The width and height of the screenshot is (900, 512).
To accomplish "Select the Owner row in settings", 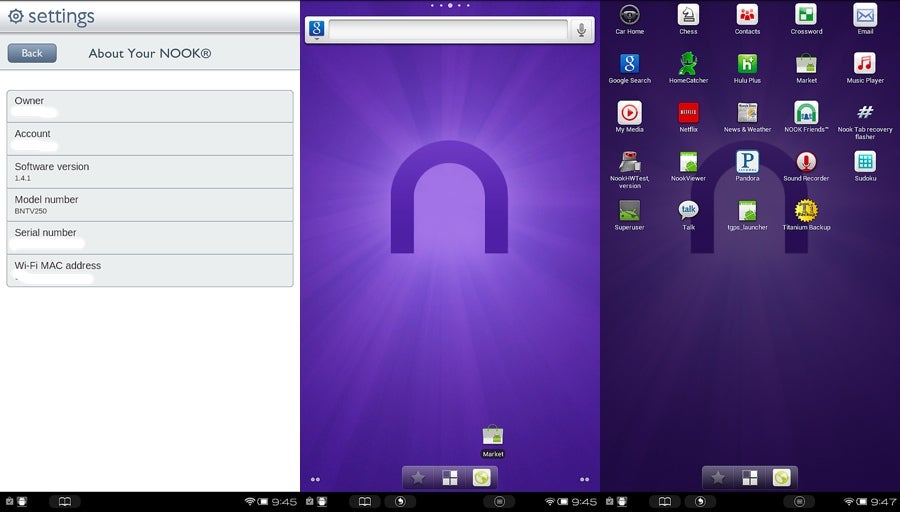I will click(150, 106).
